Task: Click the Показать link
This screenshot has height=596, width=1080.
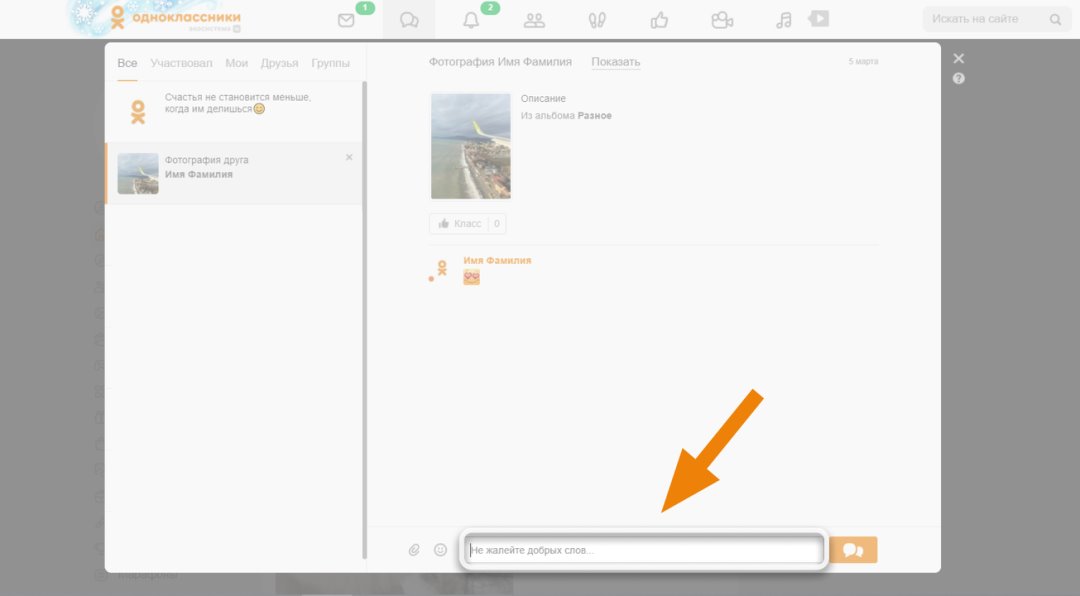Action: [615, 62]
